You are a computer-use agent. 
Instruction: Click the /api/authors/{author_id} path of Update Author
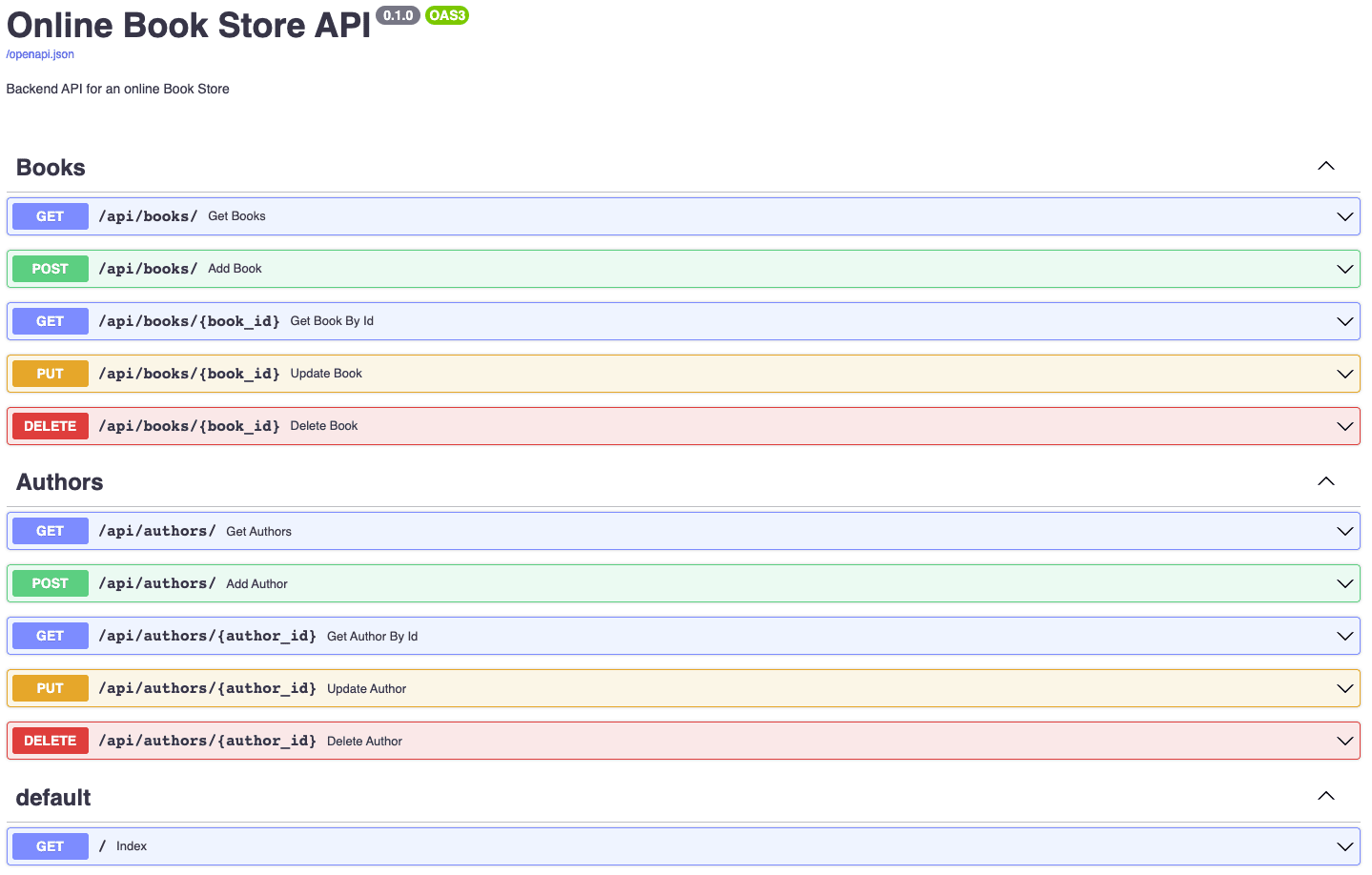pyautogui.click(x=207, y=688)
